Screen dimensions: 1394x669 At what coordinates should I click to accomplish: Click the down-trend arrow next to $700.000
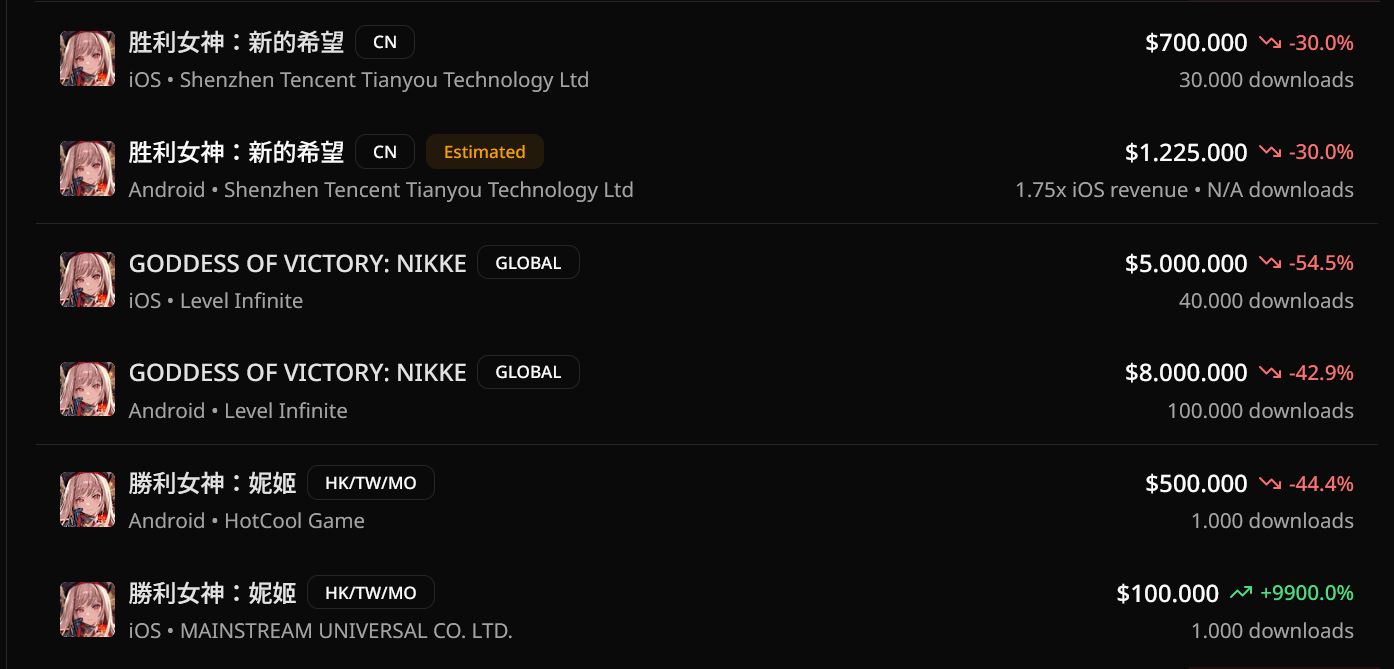tap(1270, 43)
